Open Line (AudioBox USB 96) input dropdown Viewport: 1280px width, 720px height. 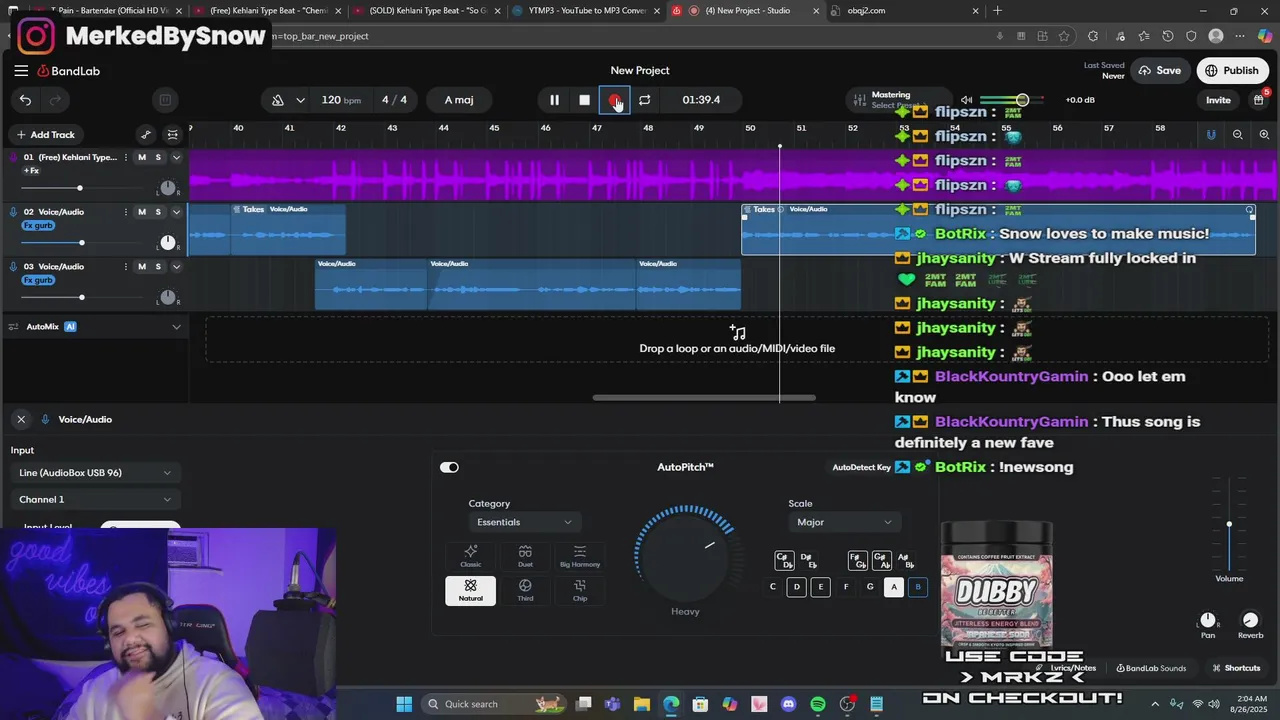[x=95, y=473]
